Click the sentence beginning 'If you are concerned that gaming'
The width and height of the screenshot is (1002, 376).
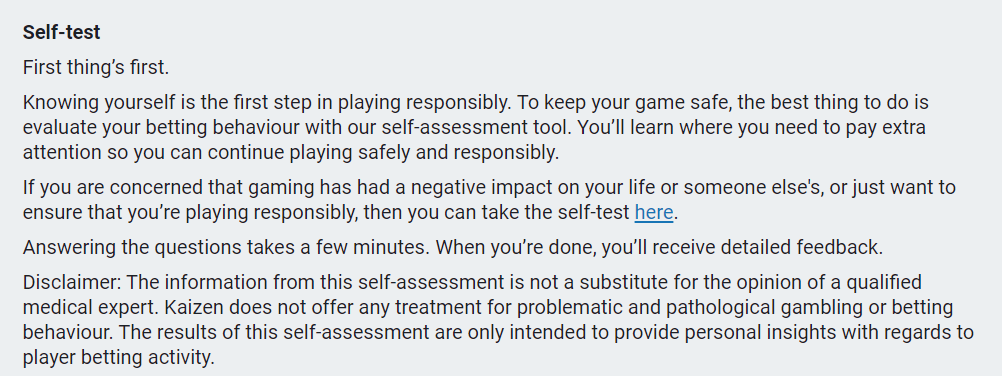[489, 200]
